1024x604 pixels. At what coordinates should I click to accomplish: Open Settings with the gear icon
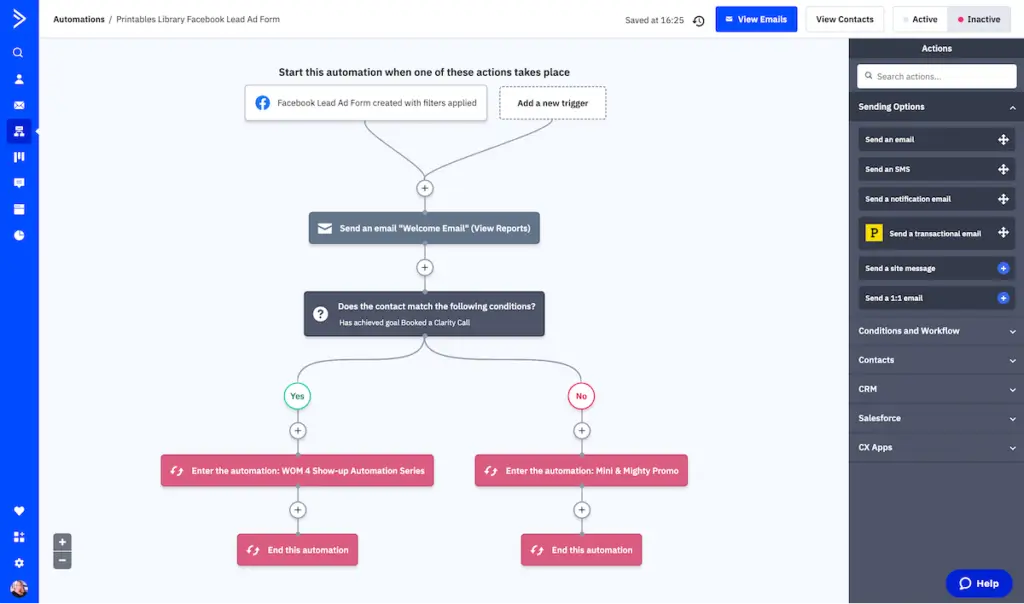click(19, 562)
